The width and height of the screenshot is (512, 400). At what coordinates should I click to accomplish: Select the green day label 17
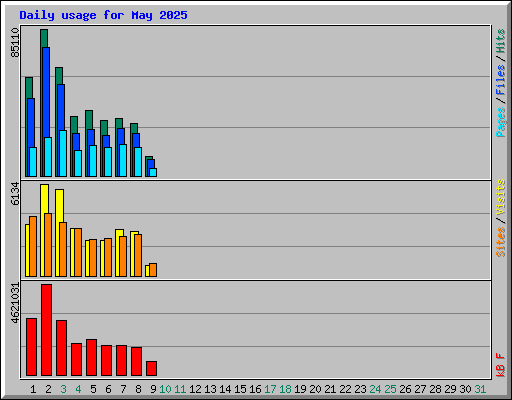[x=270, y=389]
